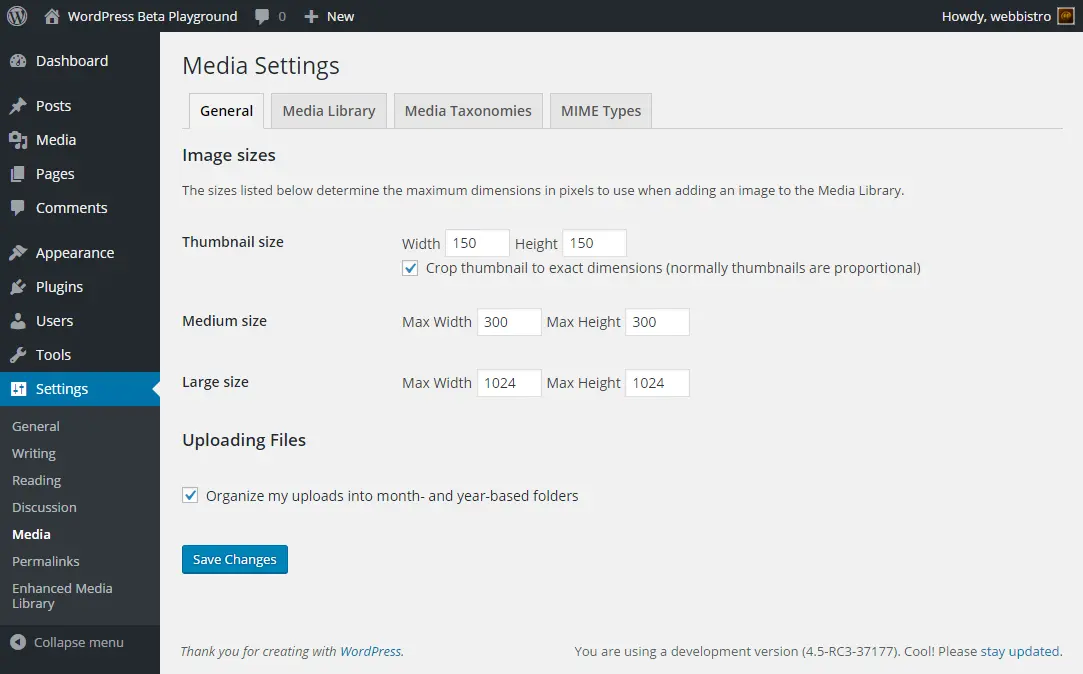Image resolution: width=1083 pixels, height=674 pixels.
Task: Switch to the Media Library tab
Action: click(328, 110)
